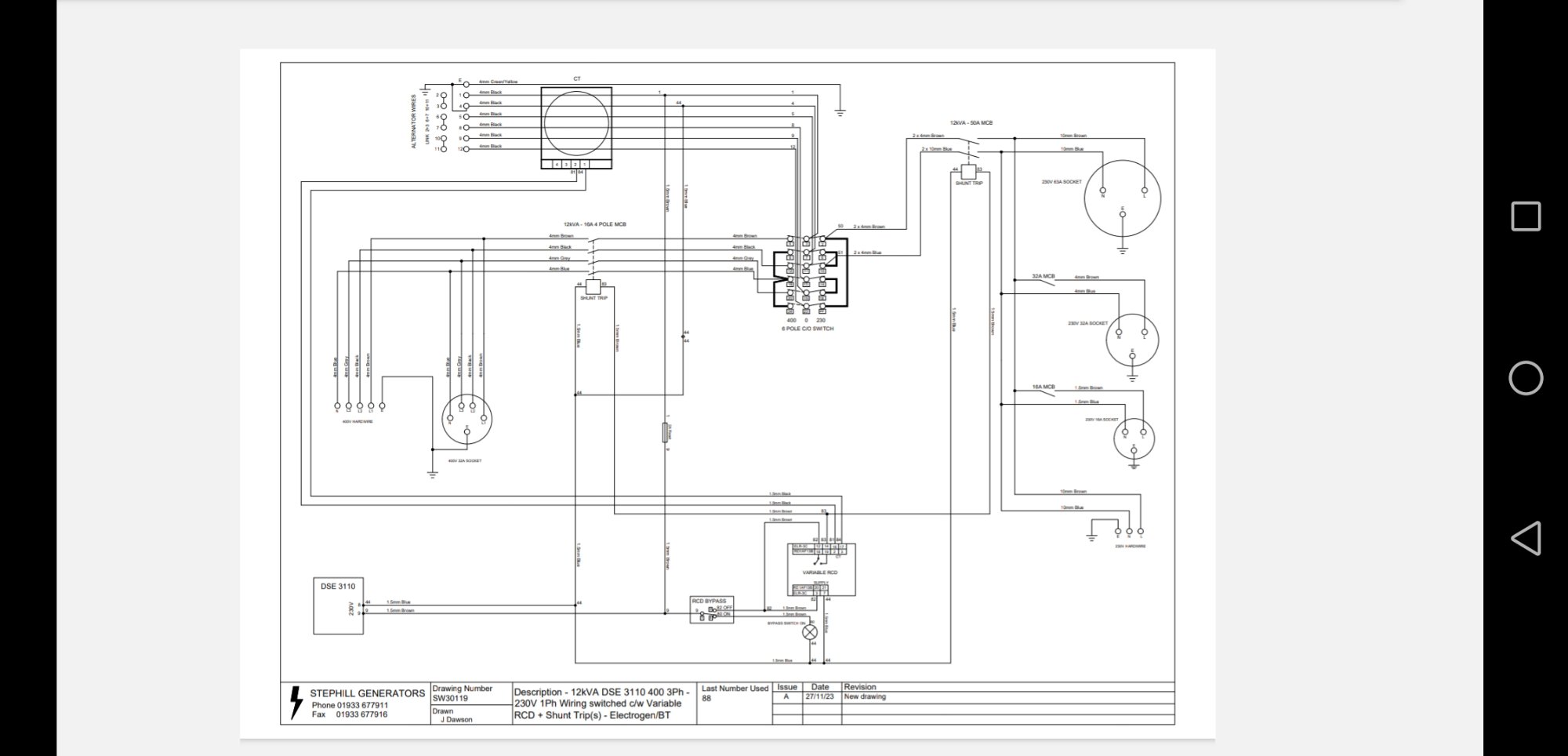Tap the earth symbol right of the CT

pyautogui.click(x=840, y=112)
